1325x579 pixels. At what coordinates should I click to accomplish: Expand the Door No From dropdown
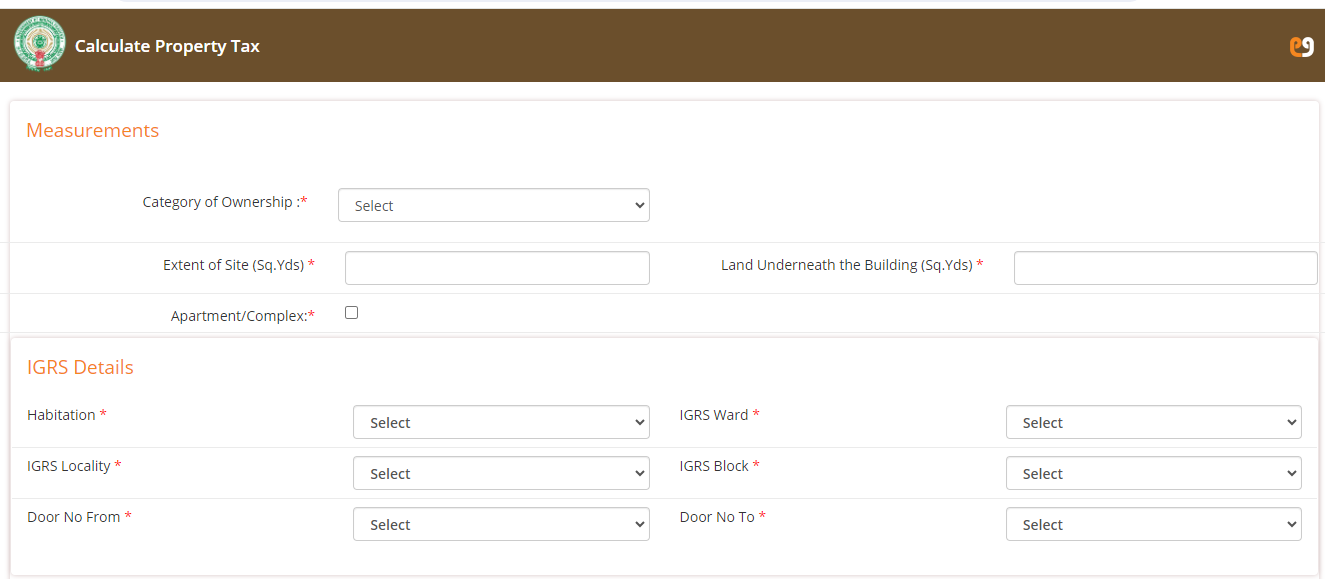click(x=500, y=524)
